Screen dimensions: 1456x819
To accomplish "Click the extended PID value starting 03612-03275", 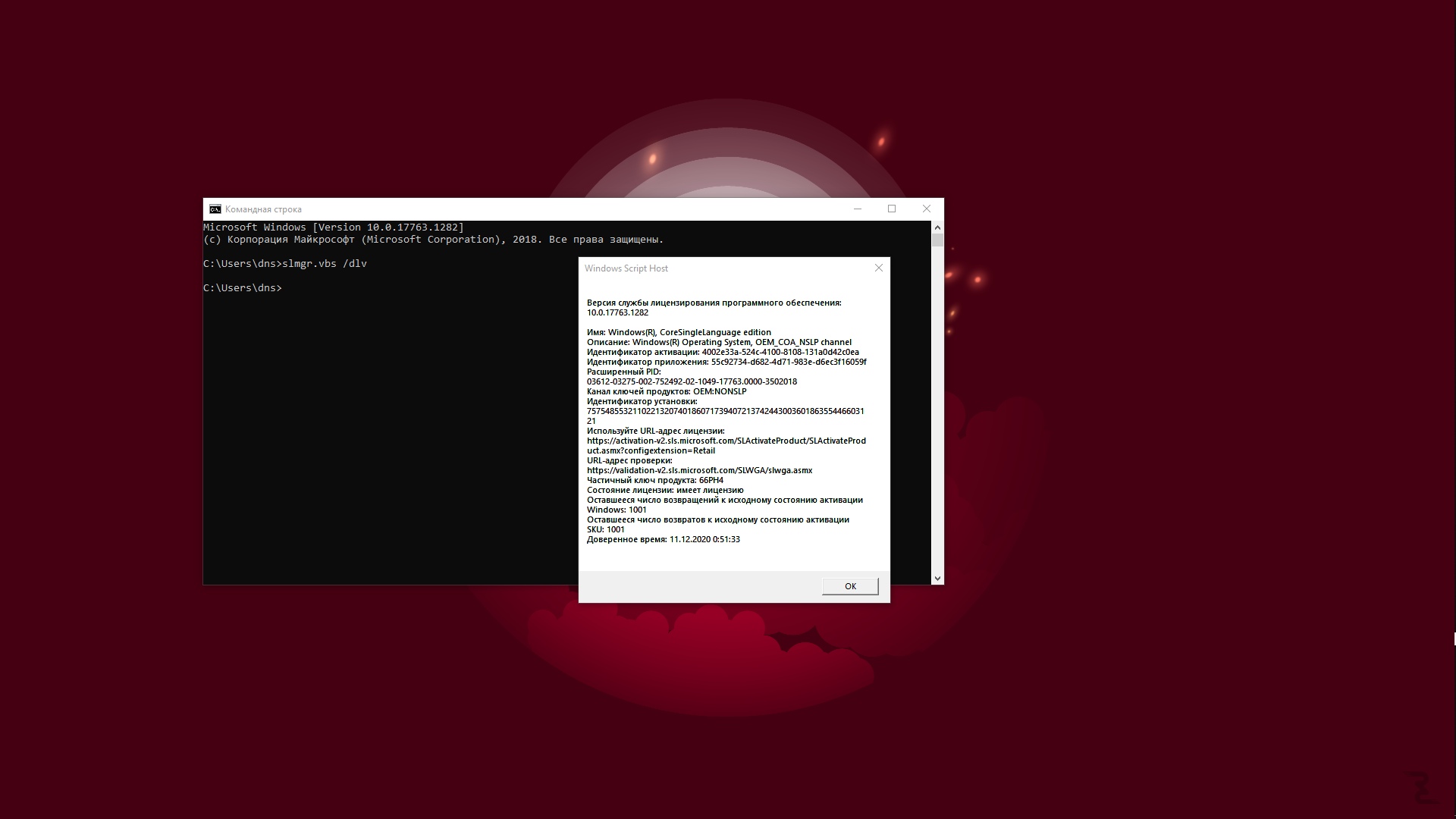I will (x=692, y=381).
